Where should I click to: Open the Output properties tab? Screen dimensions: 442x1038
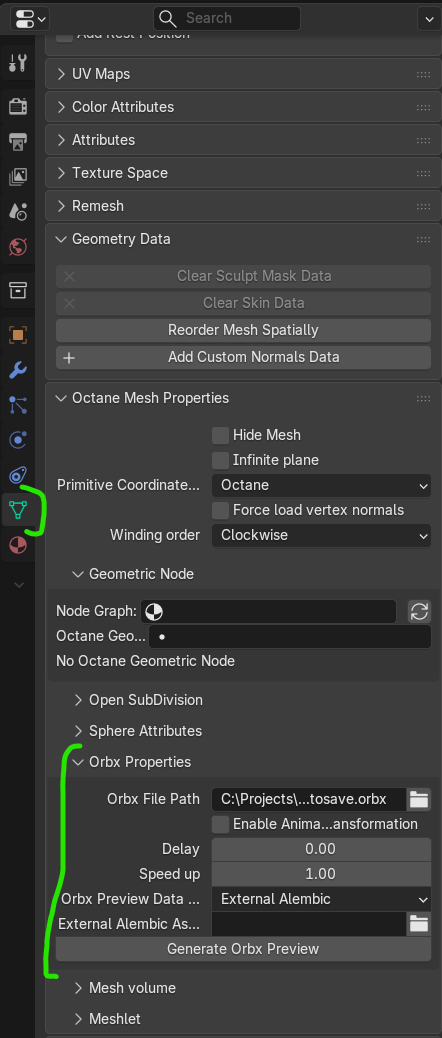click(18, 142)
